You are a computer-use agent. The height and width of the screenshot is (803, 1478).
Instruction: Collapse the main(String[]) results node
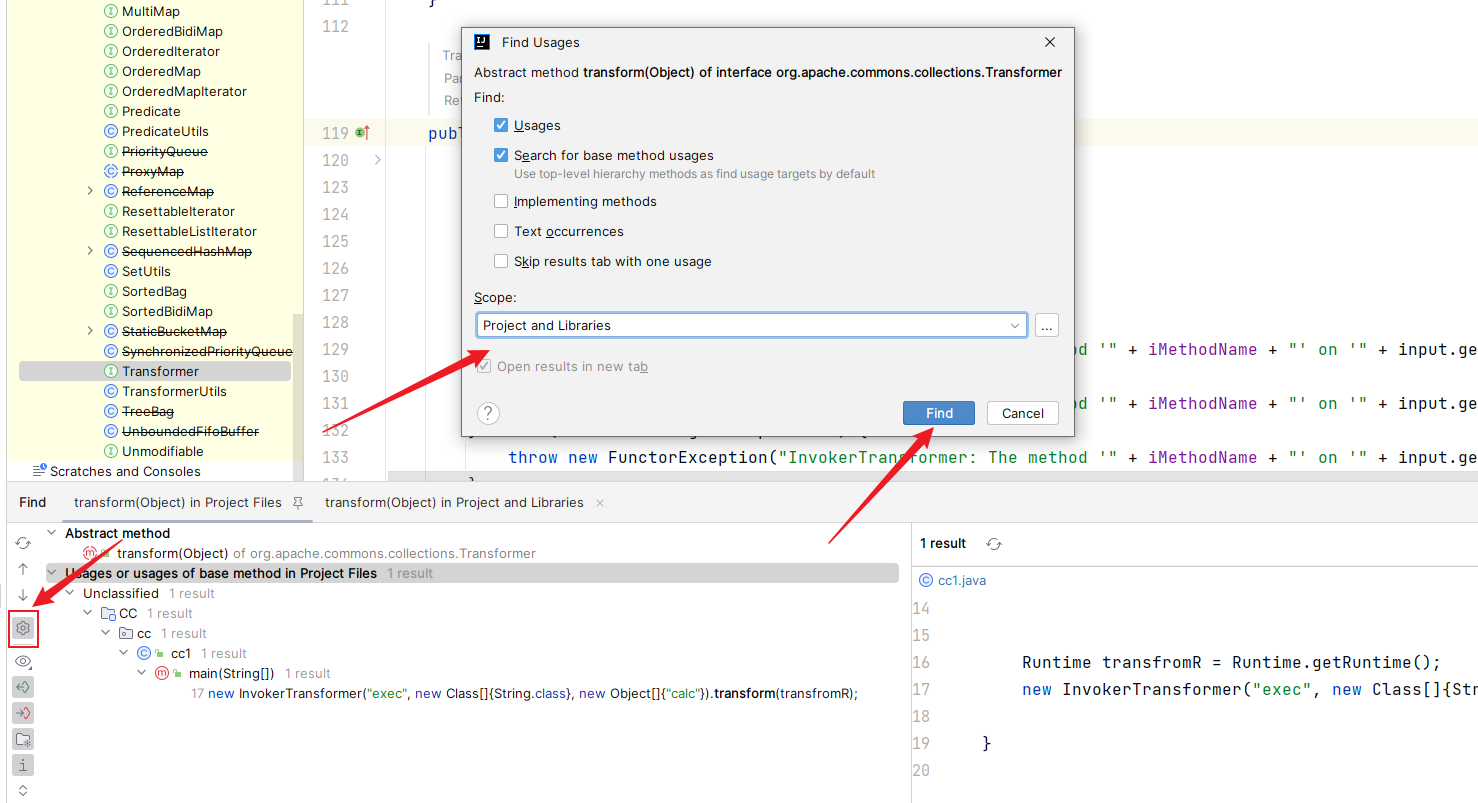point(142,673)
